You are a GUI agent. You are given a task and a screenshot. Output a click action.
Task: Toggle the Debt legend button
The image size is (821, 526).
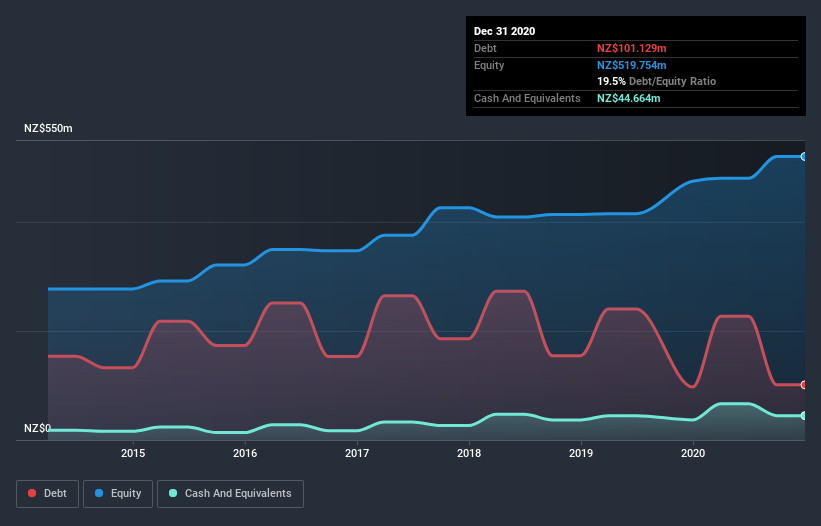(x=47, y=494)
